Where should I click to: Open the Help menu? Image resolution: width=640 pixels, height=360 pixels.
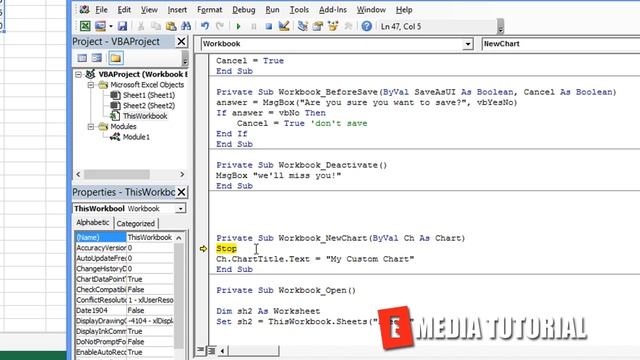click(404, 9)
